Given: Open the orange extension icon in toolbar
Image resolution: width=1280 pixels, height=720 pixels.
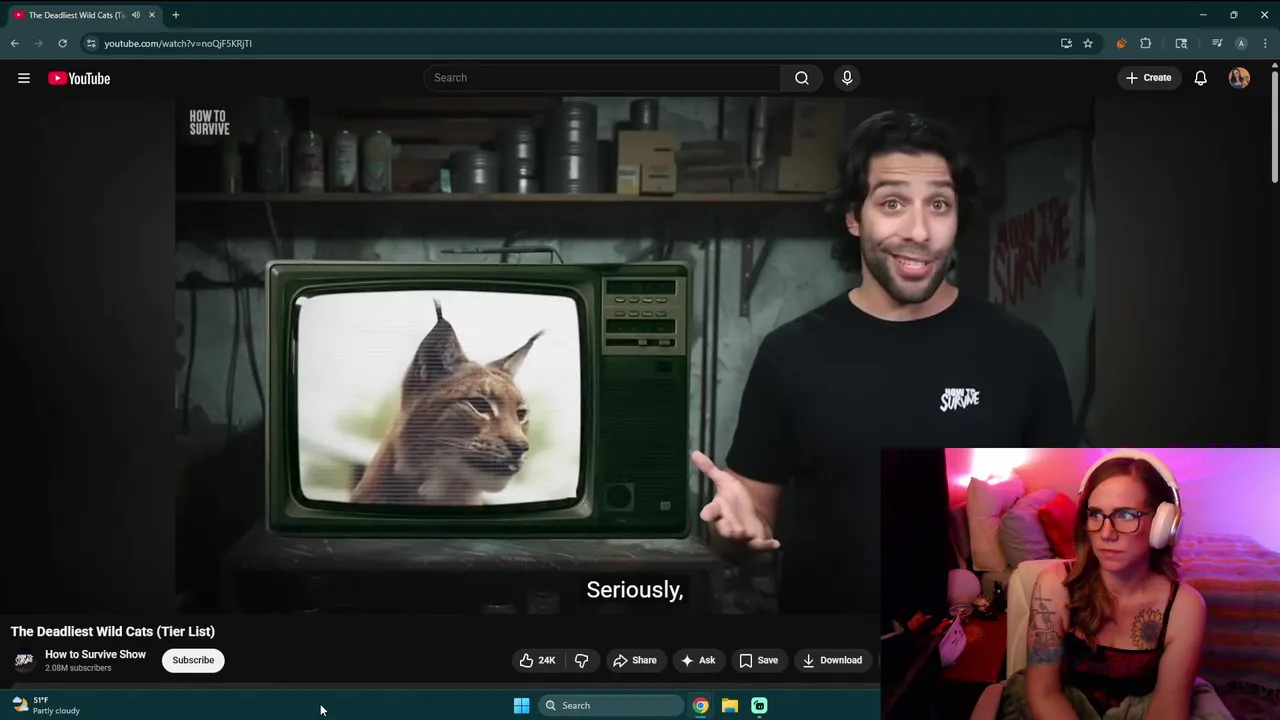Looking at the screenshot, I should (1121, 43).
